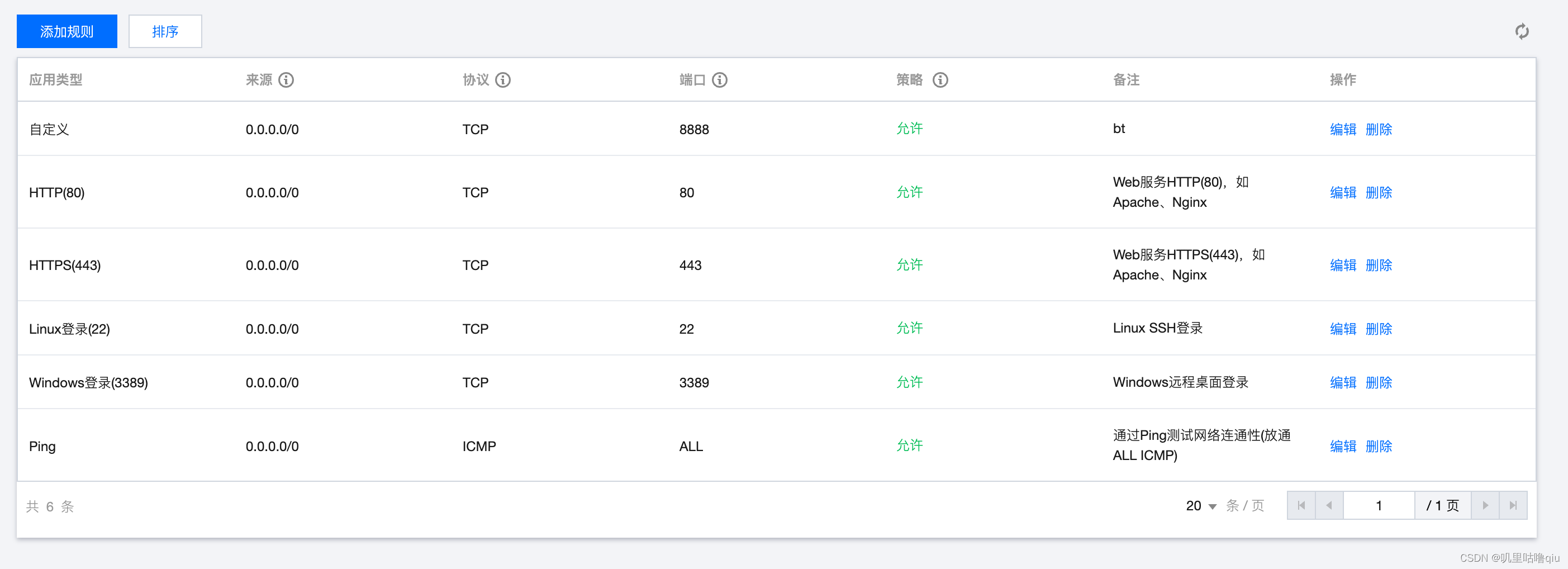The height and width of the screenshot is (569, 1568).
Task: Delete the HTTPS(443) rule
Action: [x=1379, y=265]
